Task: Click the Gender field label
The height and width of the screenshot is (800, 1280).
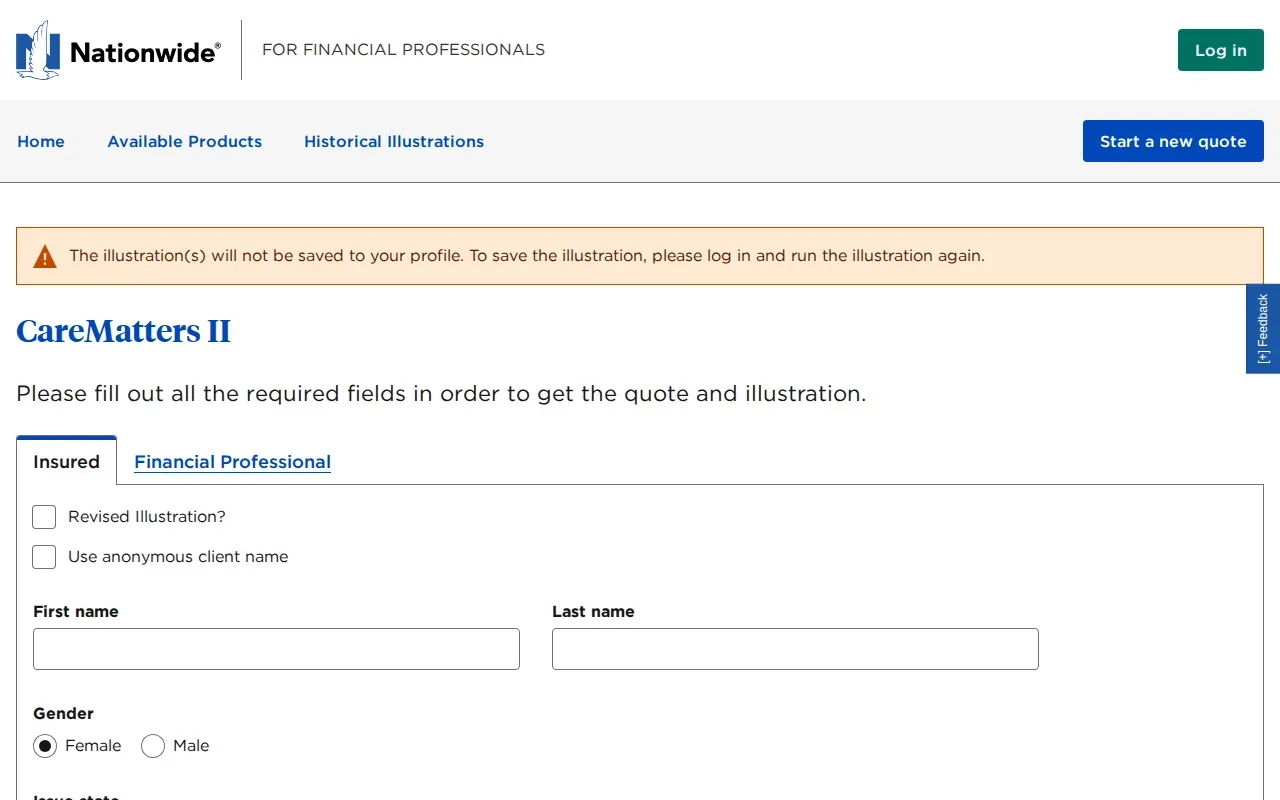Action: point(63,714)
